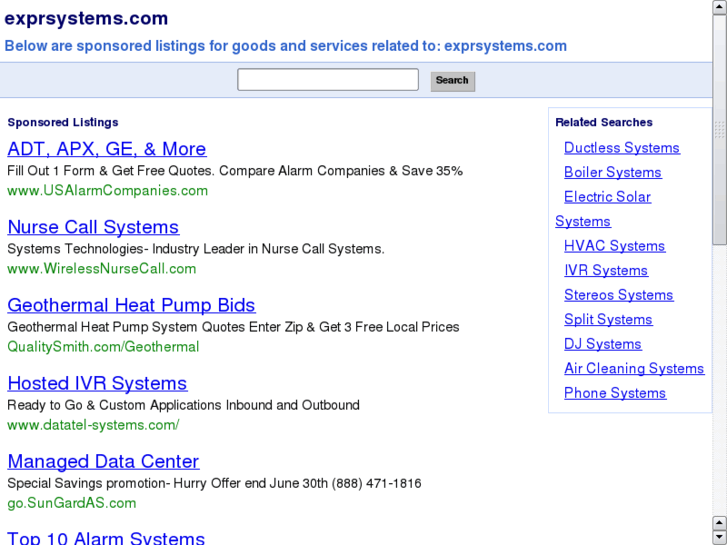Screen dimensions: 727x545
Task: Select Boiler Systems related search
Action: [x=612, y=172]
